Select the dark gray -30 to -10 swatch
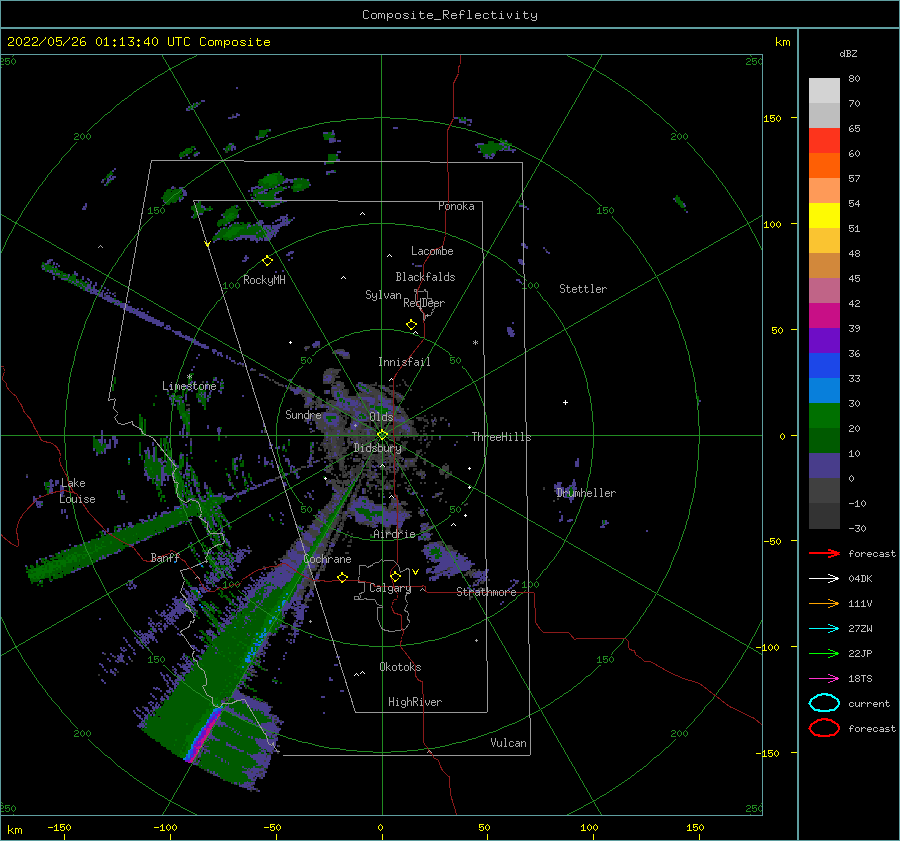900x841 pixels. [x=824, y=516]
